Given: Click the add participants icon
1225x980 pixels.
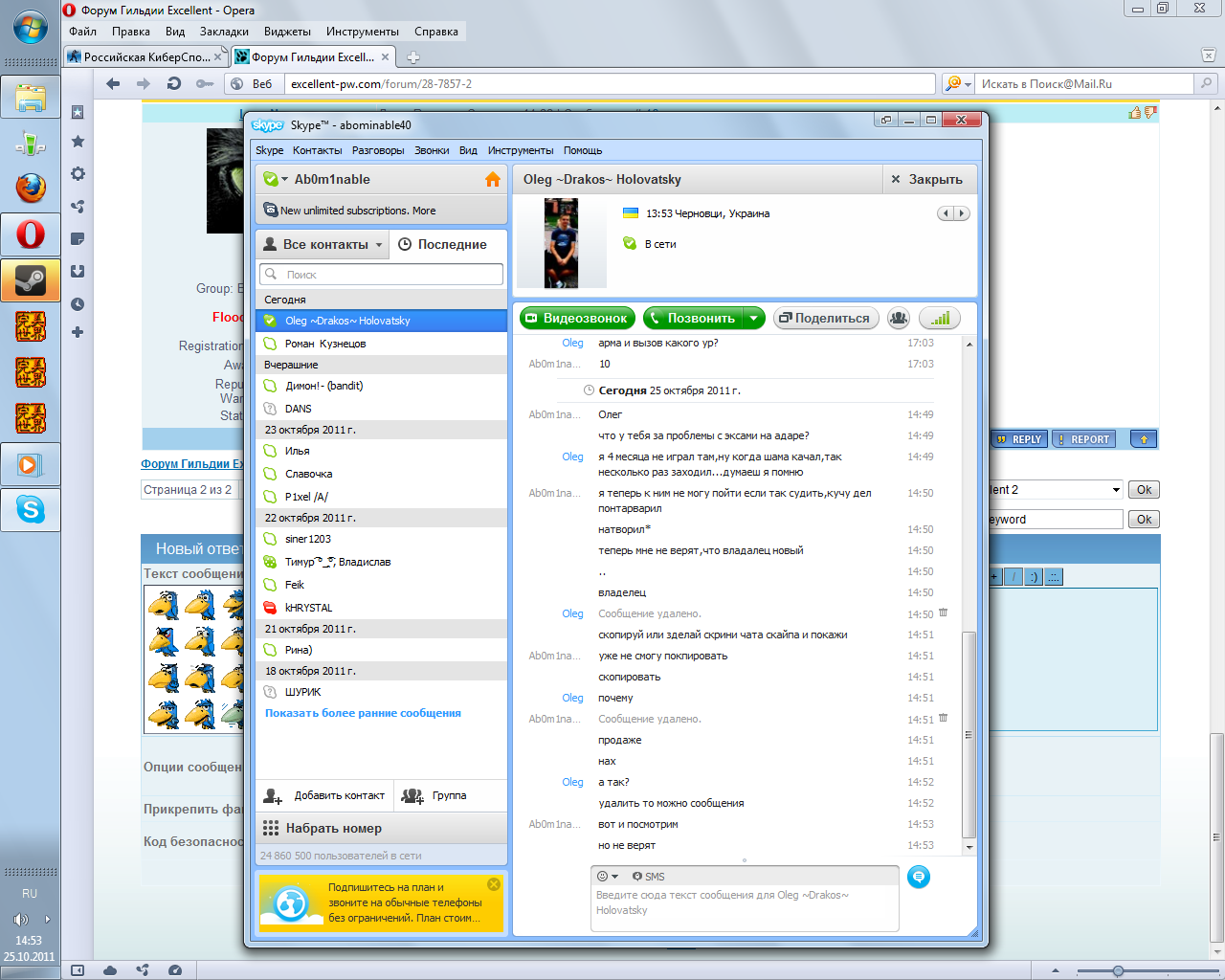Looking at the screenshot, I should coord(898,319).
